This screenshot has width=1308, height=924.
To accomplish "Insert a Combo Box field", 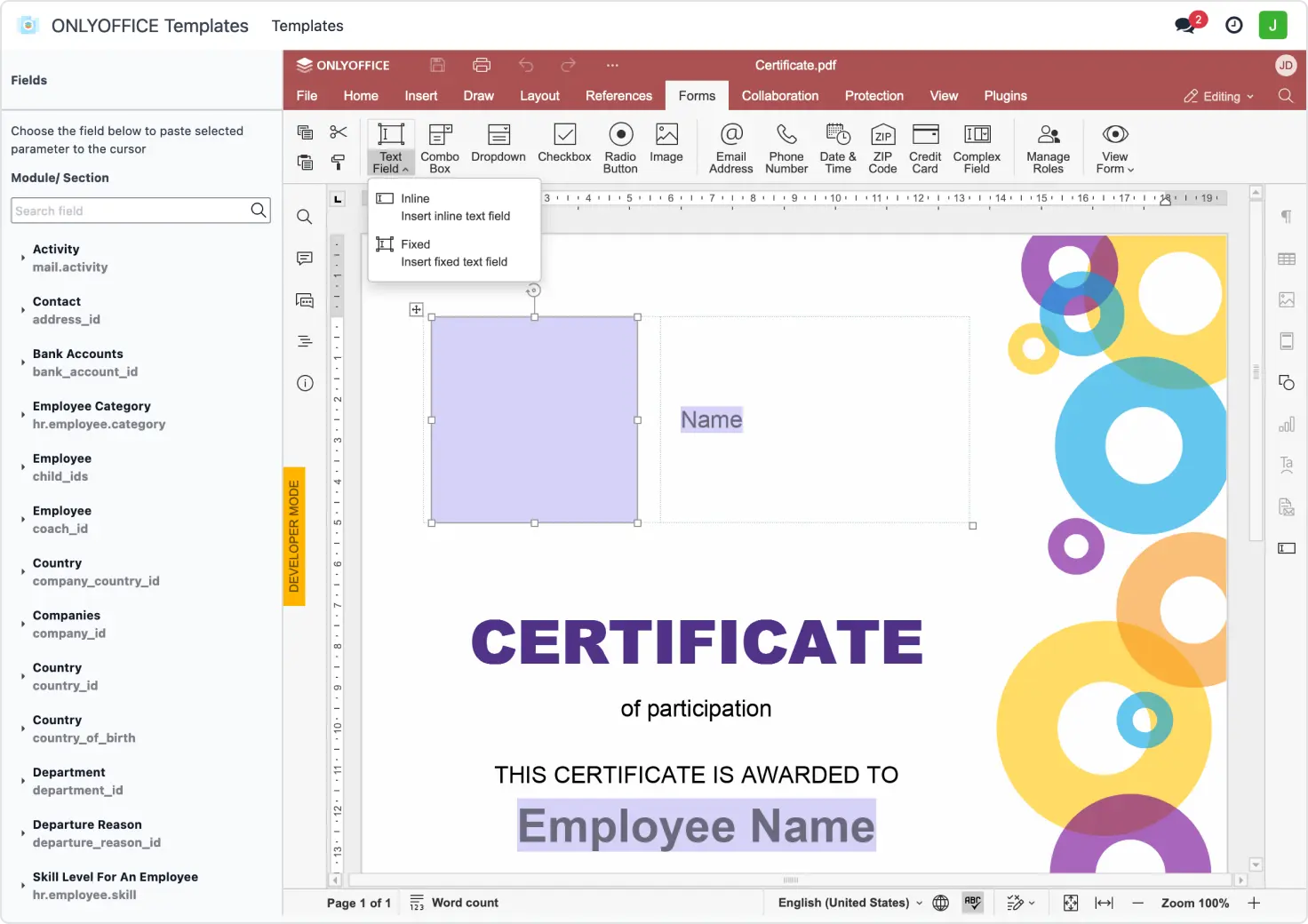I will tap(440, 148).
